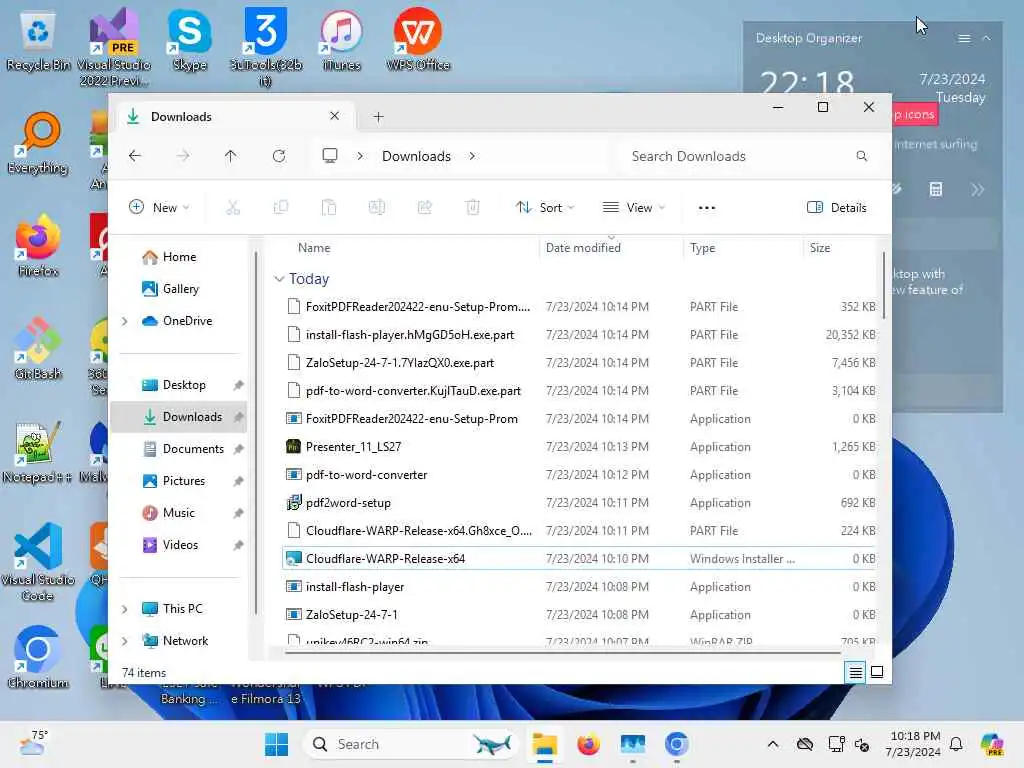The height and width of the screenshot is (768, 1024).
Task: Switch to details list view icon
Action: [x=856, y=672]
